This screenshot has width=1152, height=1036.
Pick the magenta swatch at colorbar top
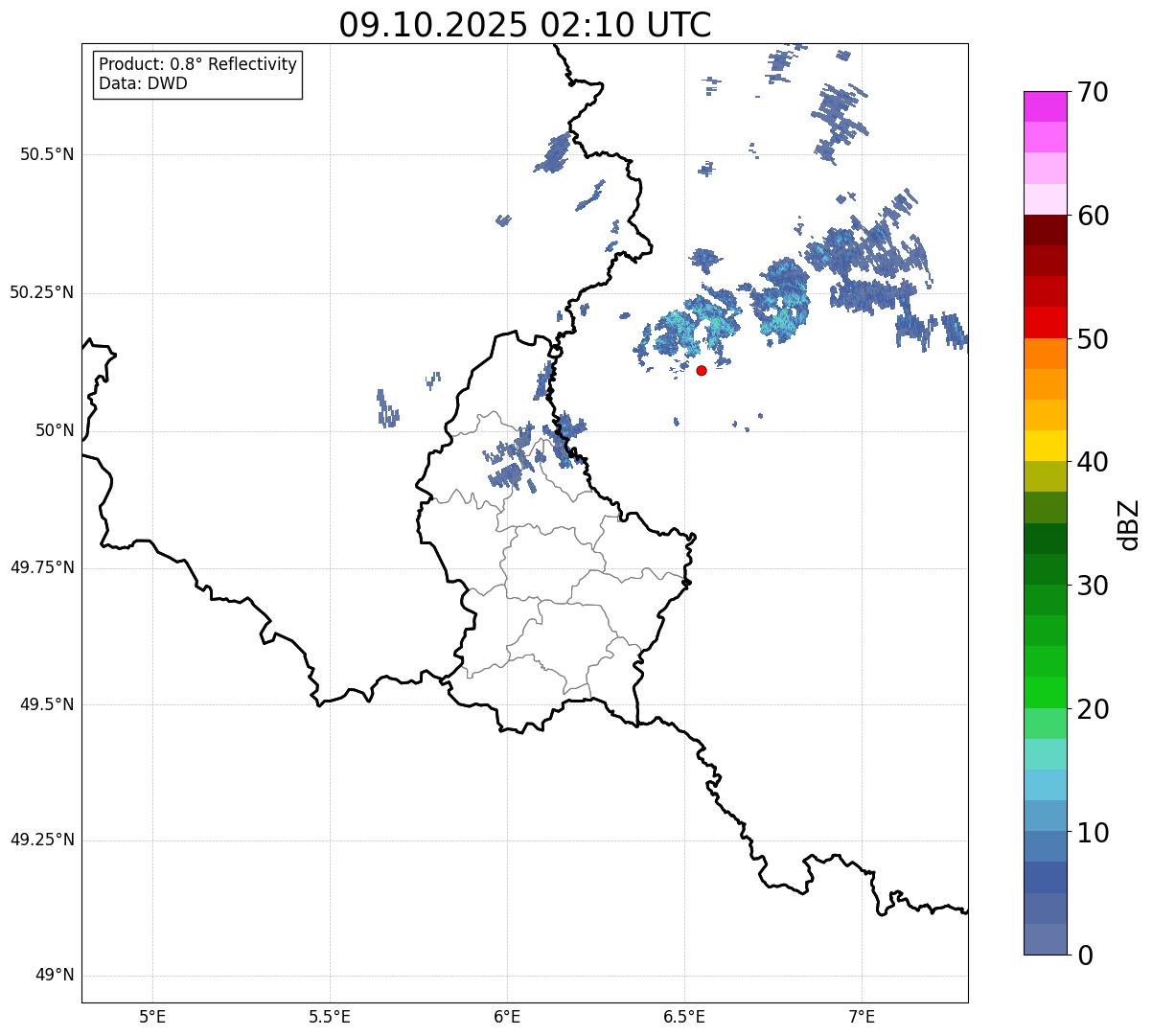pos(1045,106)
